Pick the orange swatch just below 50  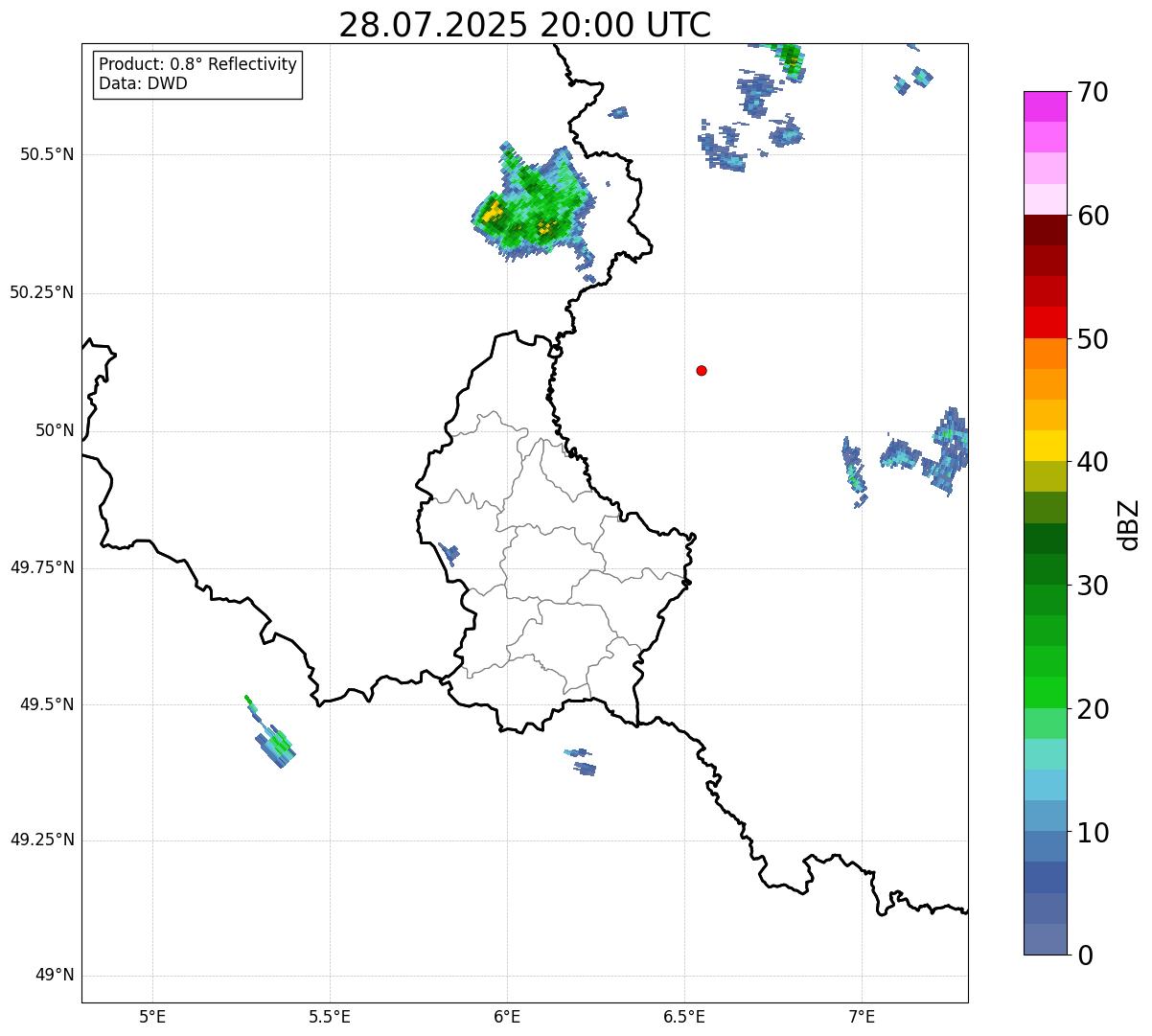[x=1046, y=354]
